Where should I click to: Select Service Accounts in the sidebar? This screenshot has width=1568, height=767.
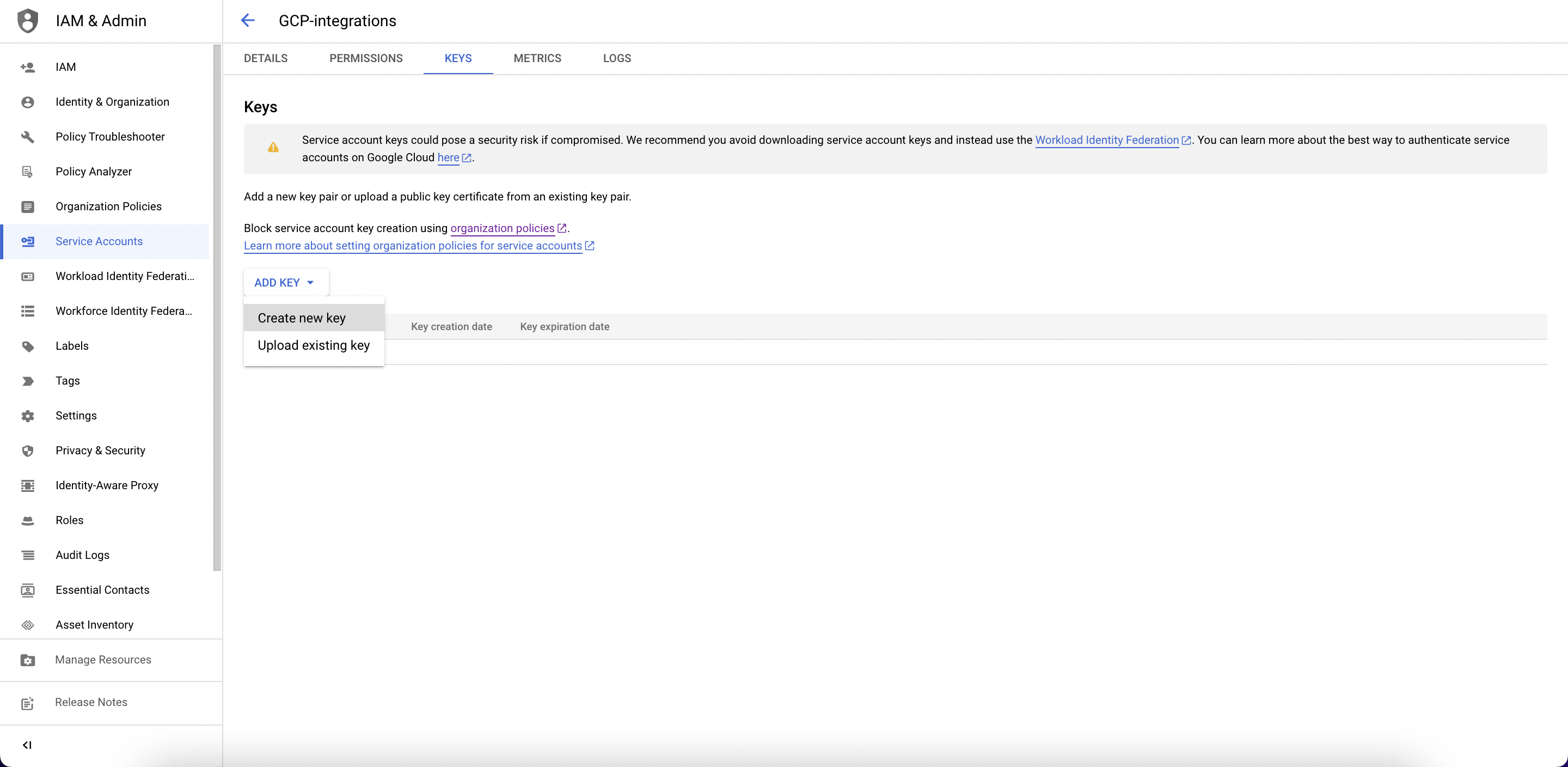click(105, 241)
